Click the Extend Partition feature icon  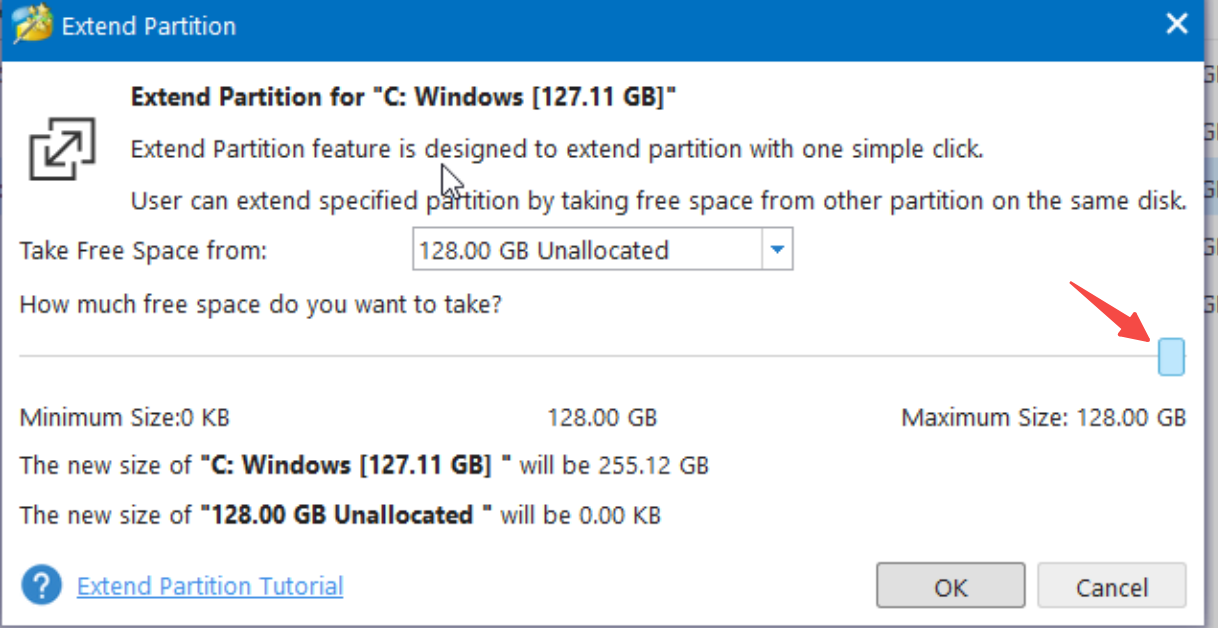pos(62,150)
